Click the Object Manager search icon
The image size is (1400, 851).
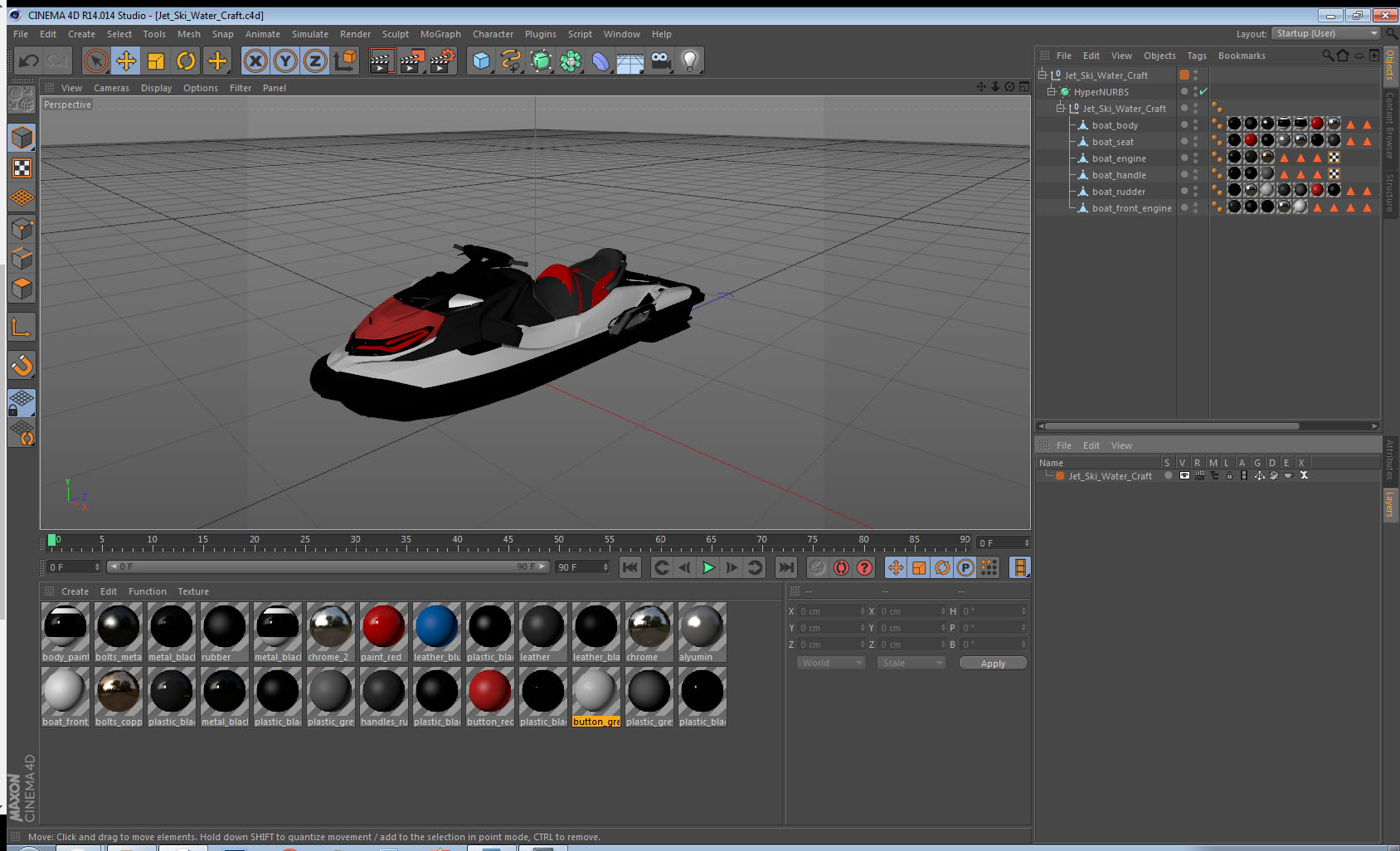point(1327,56)
